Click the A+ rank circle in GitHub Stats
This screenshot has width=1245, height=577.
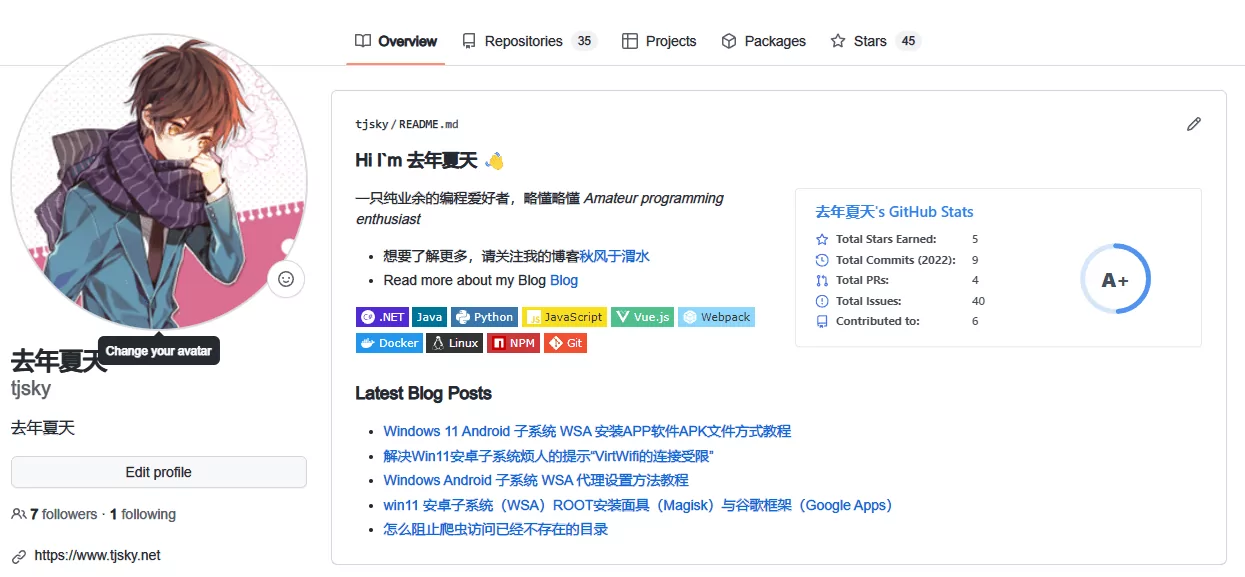1115,279
